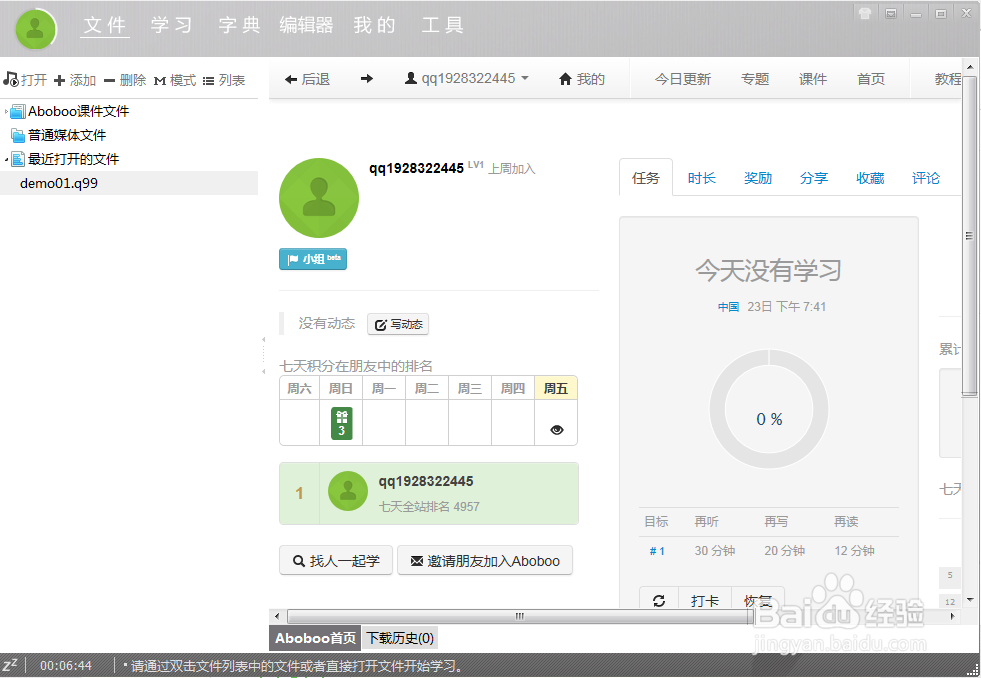Click the scrollbar left arrow
The image size is (981, 678).
point(277,617)
